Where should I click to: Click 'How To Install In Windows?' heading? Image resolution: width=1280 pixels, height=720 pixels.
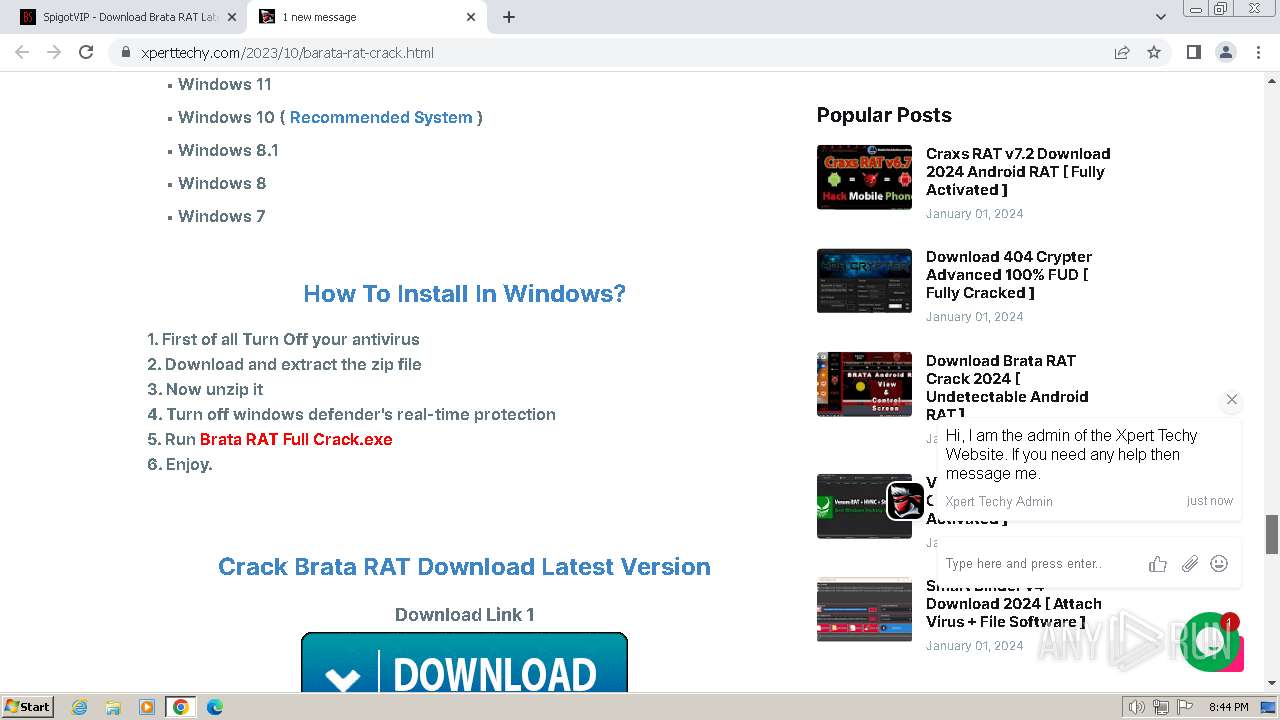tap(464, 294)
